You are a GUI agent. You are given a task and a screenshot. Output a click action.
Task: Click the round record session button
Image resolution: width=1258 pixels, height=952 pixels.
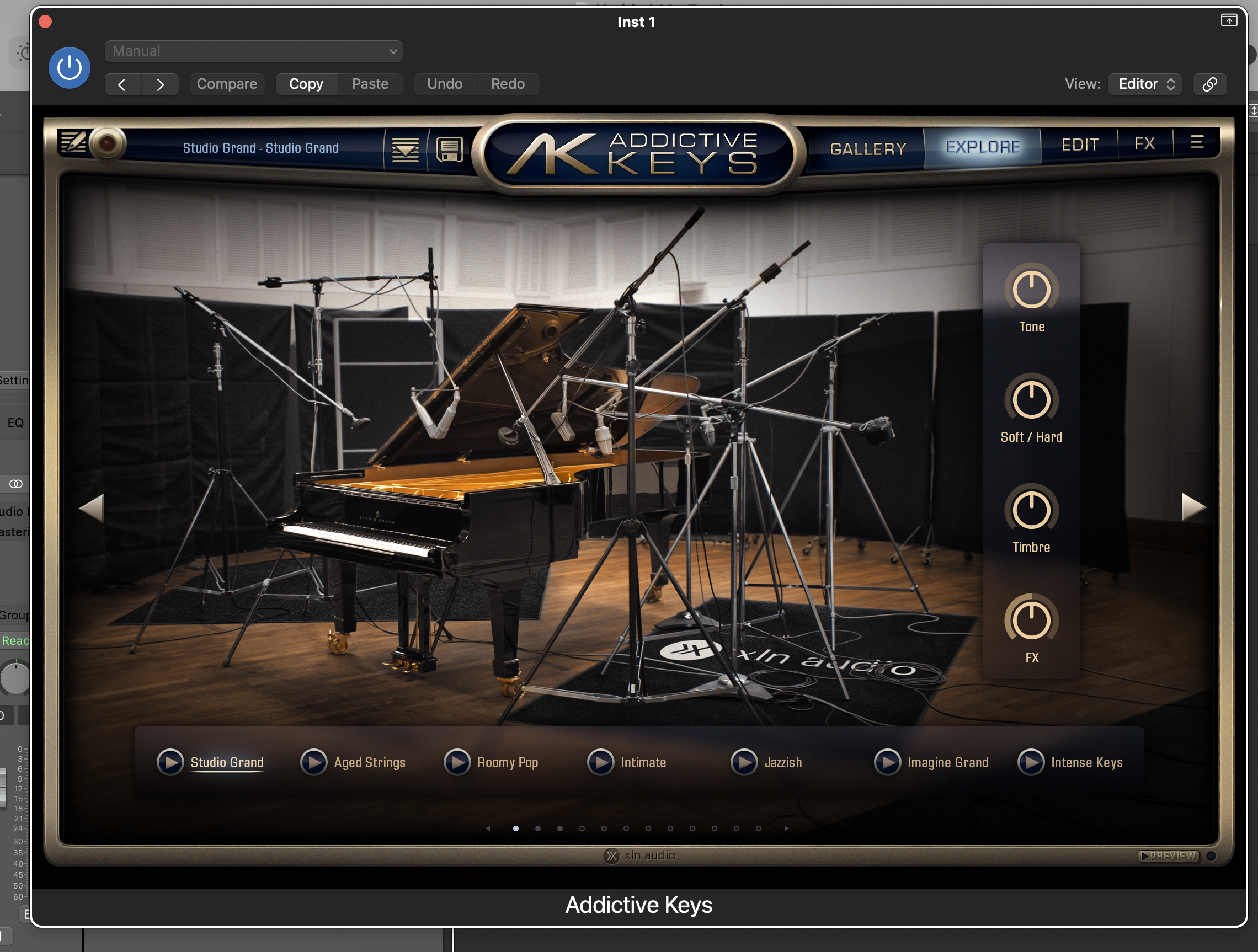(x=107, y=143)
